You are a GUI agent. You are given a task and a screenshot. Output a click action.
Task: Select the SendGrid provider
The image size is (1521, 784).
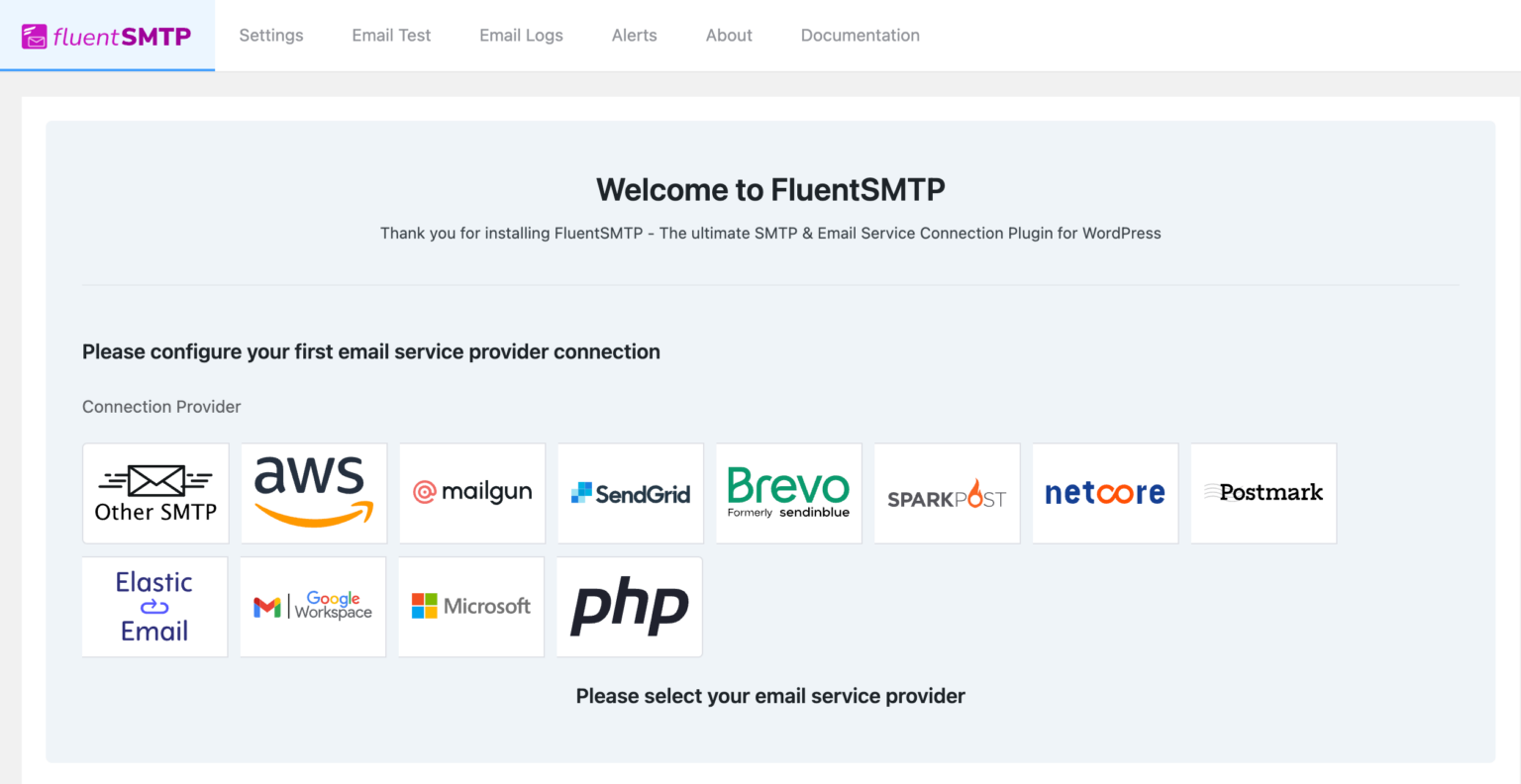[630, 493]
